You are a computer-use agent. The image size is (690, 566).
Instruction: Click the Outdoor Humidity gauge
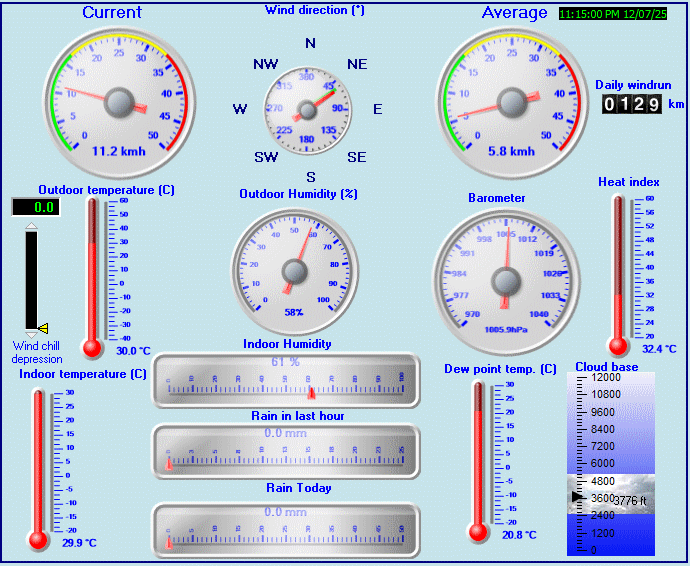(x=294, y=270)
